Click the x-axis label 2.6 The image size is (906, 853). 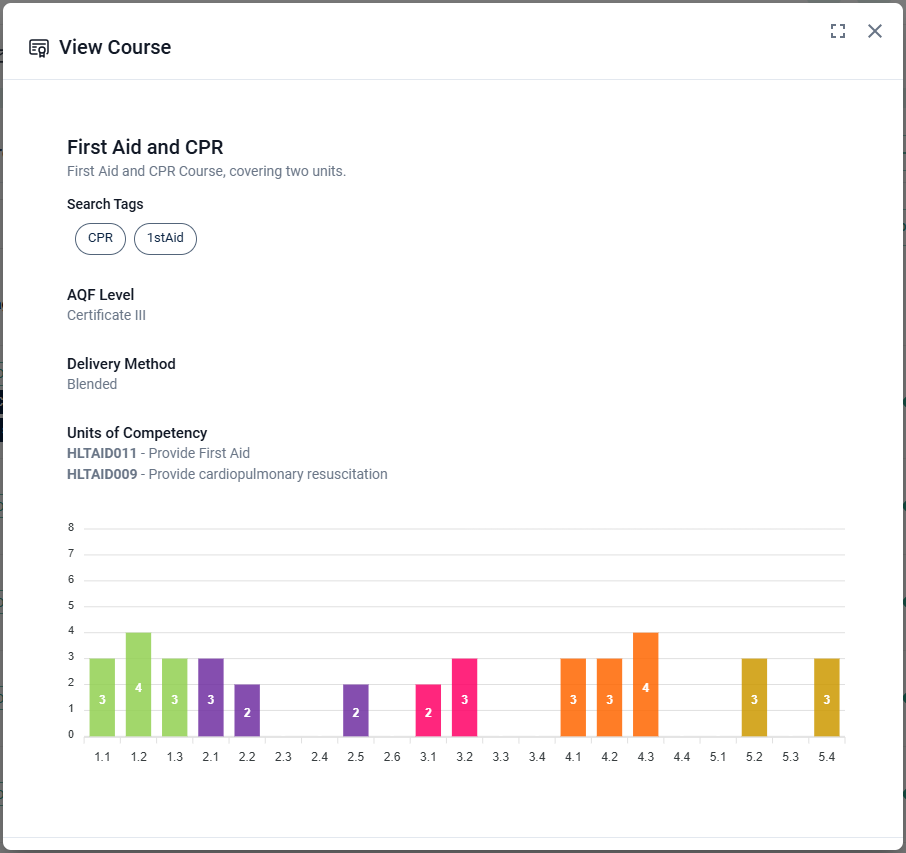[392, 757]
